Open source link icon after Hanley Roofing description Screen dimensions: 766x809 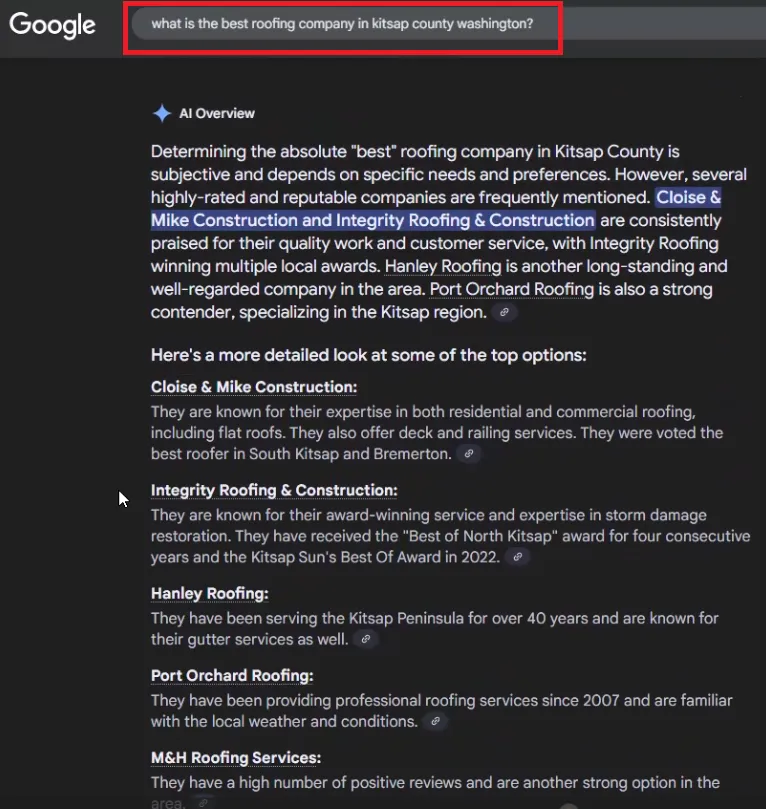pyautogui.click(x=366, y=639)
